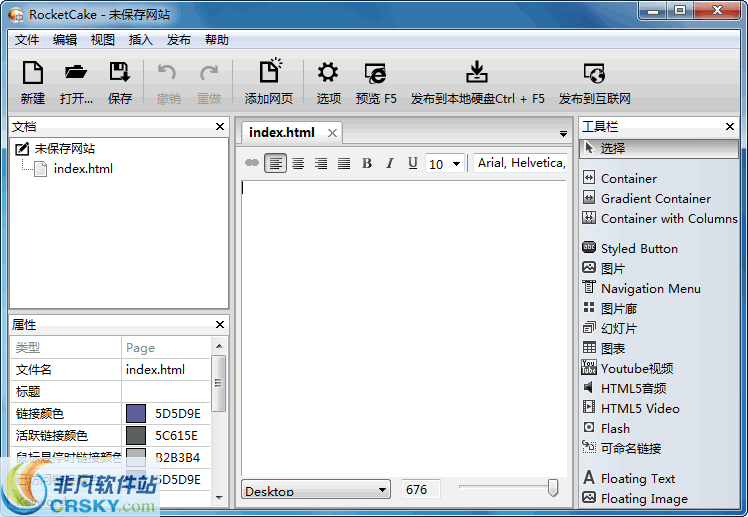Click the 活跃链接颜色 color swatch
Viewport: 748px width, 517px height.
pos(136,435)
